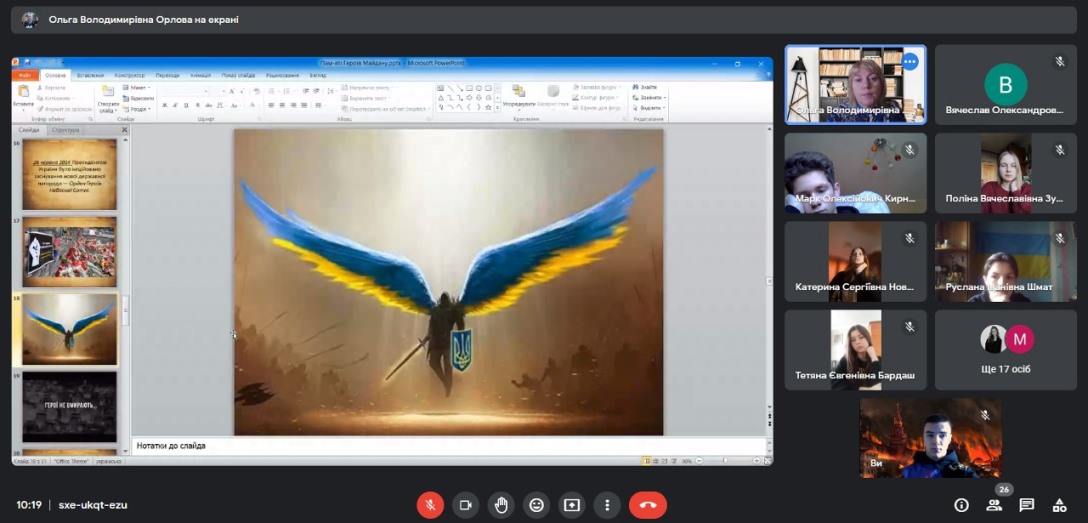Switch to the Структура tab in slide pane
Image resolution: width=1088 pixels, height=523 pixels.
pyautogui.click(x=65, y=130)
